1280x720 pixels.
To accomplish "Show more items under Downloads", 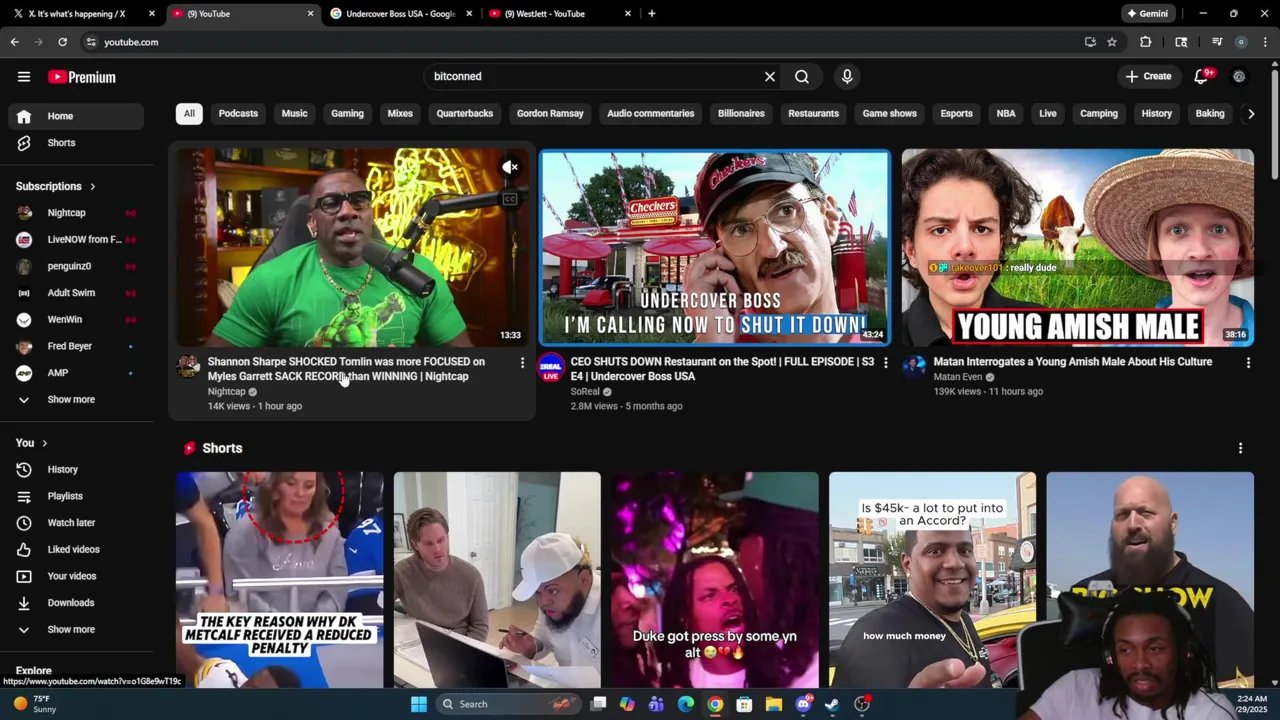I will coord(72,629).
